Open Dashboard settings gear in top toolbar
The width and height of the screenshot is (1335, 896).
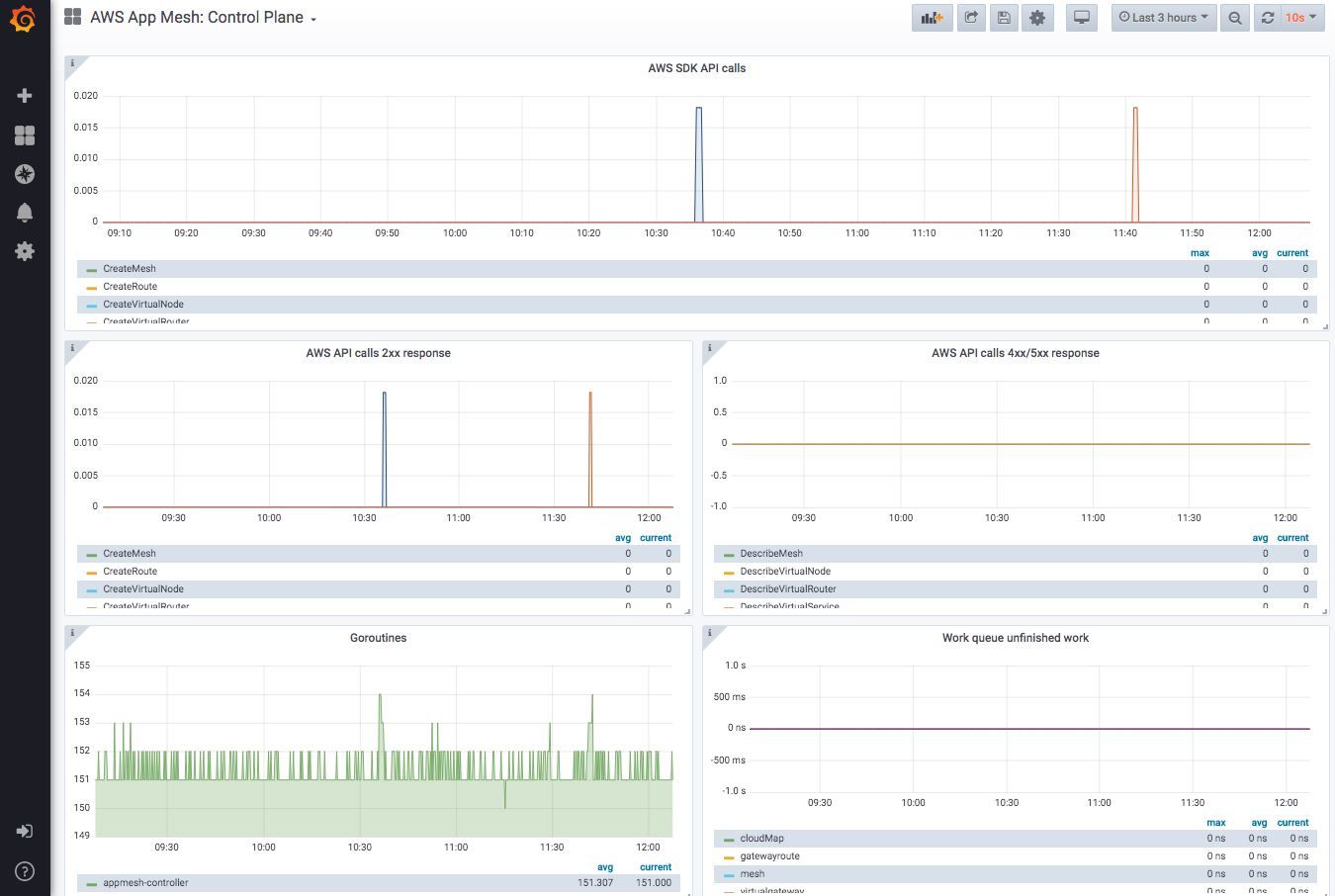click(x=1037, y=18)
